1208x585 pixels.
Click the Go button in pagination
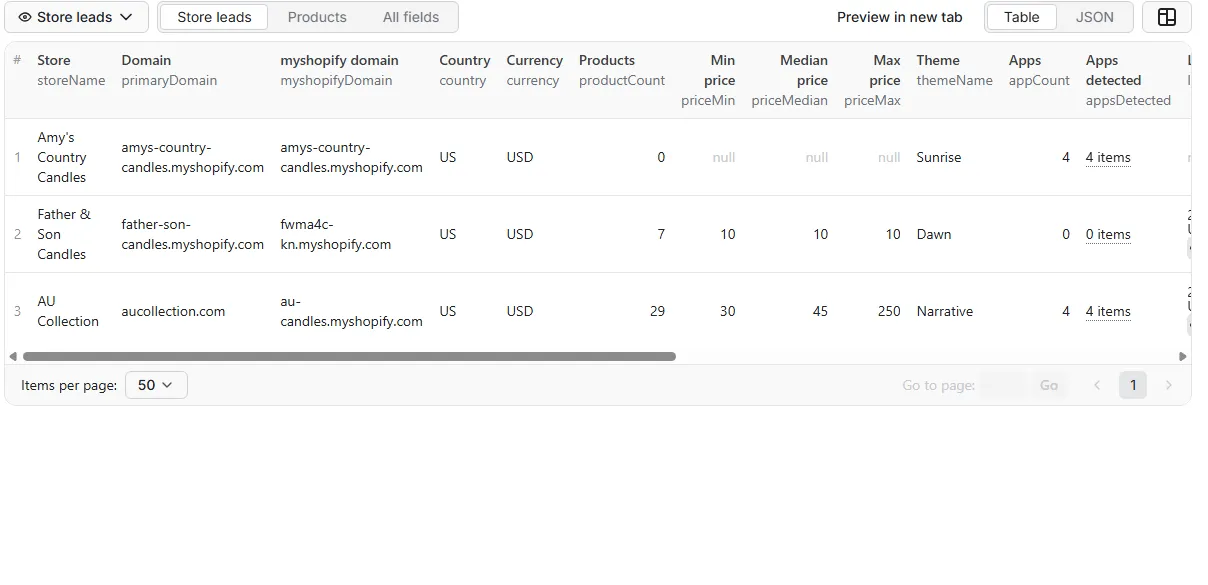click(1048, 385)
